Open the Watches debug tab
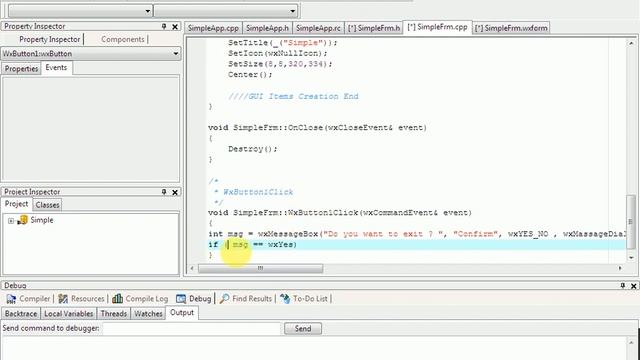The height and width of the screenshot is (360, 640). pyautogui.click(x=148, y=313)
